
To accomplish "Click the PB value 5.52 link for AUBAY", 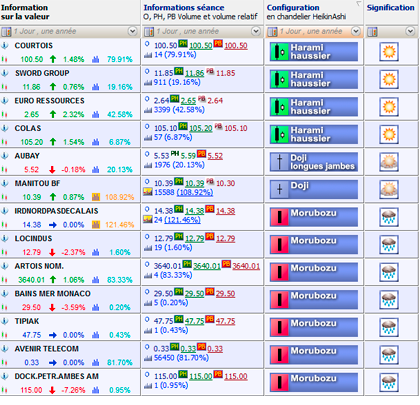I will click(215, 156).
